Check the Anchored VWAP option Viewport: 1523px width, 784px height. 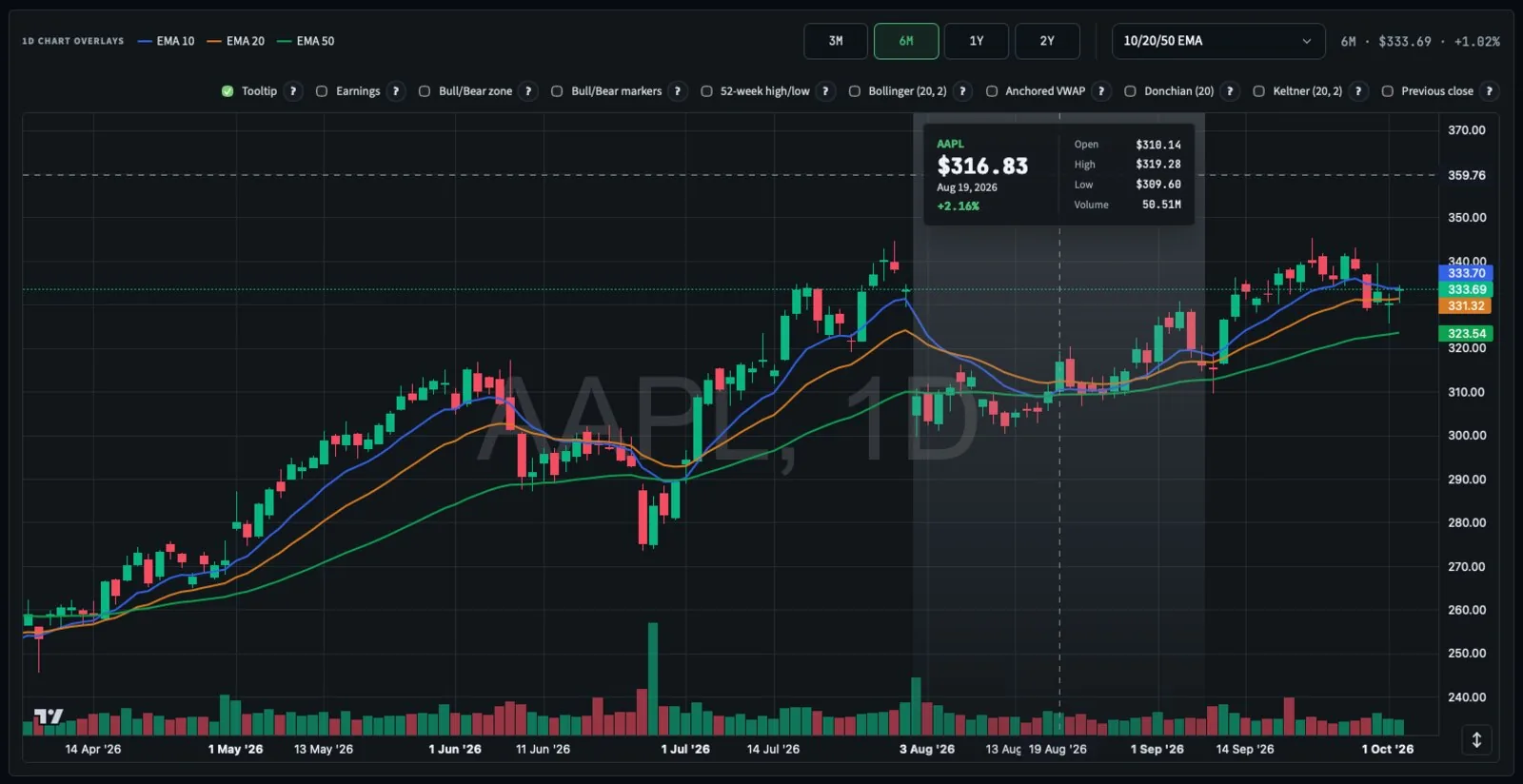click(992, 91)
